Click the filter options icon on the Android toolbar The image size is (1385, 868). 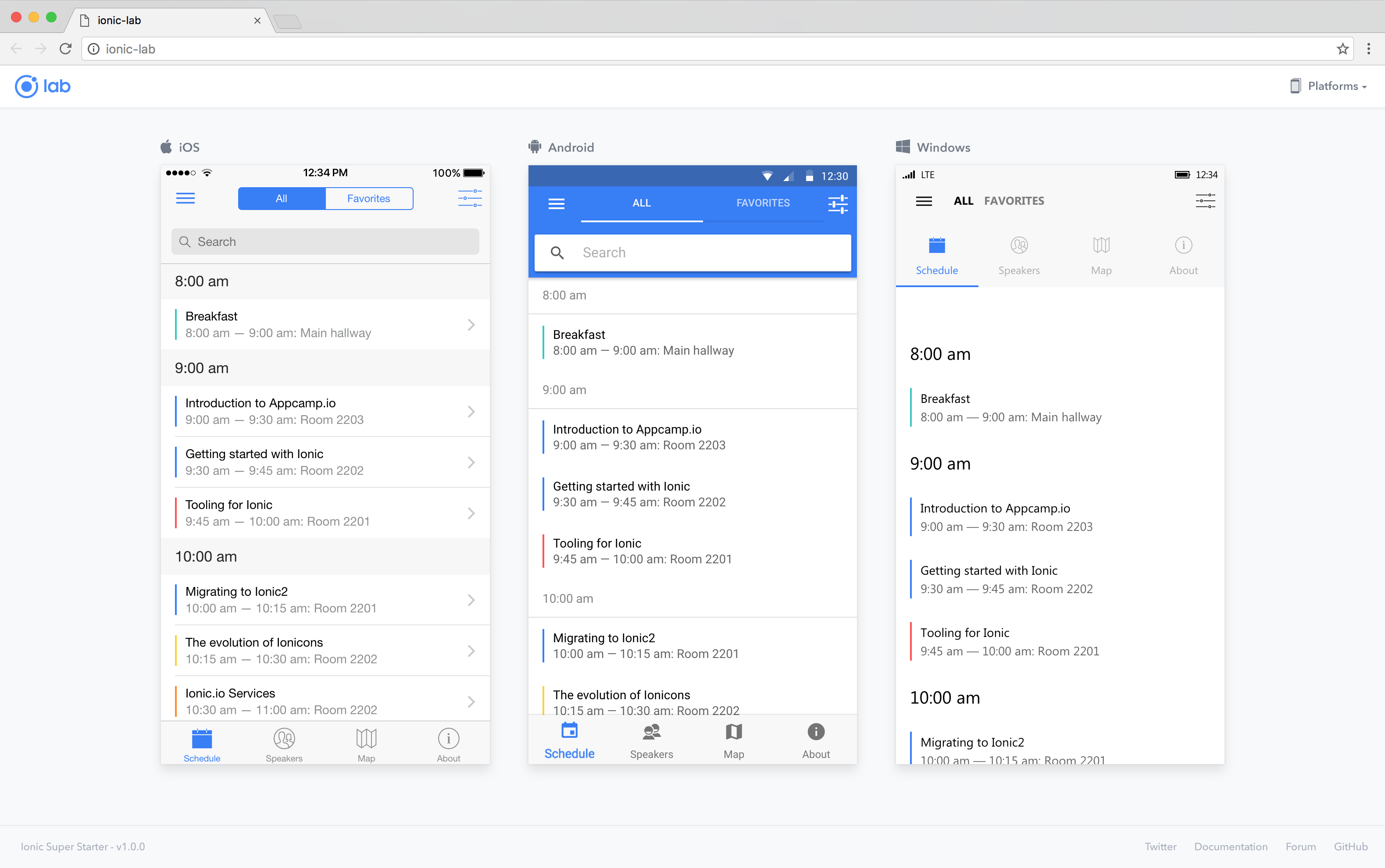pyautogui.click(x=837, y=203)
